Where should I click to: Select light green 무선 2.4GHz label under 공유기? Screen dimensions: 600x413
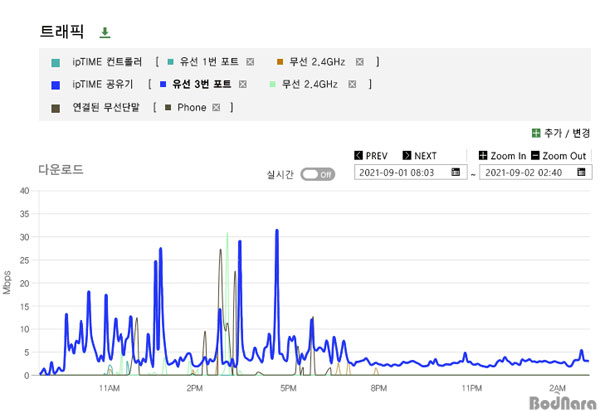pos(310,84)
